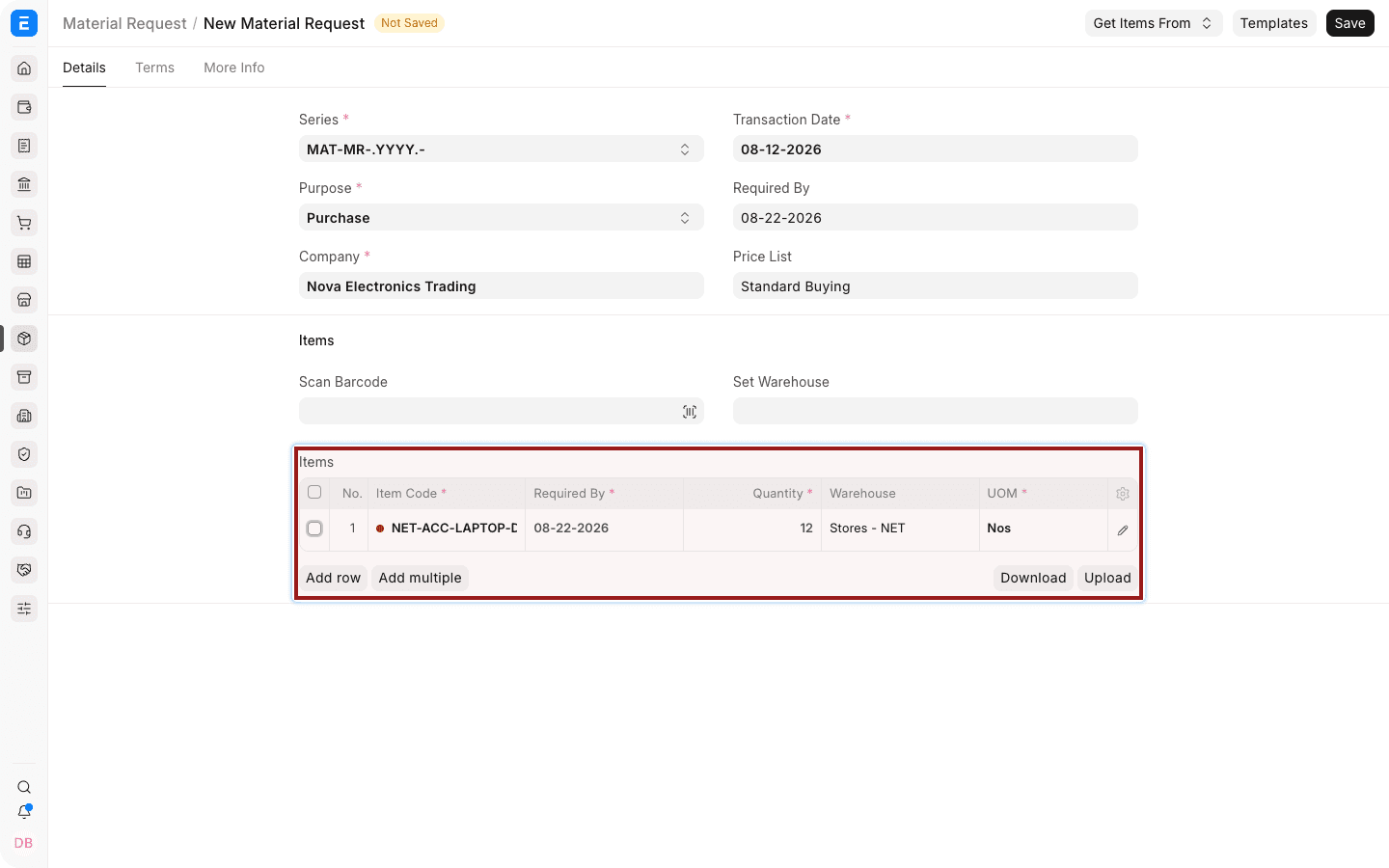Switch to the Details tab
Image resolution: width=1389 pixels, height=868 pixels.
[85, 68]
